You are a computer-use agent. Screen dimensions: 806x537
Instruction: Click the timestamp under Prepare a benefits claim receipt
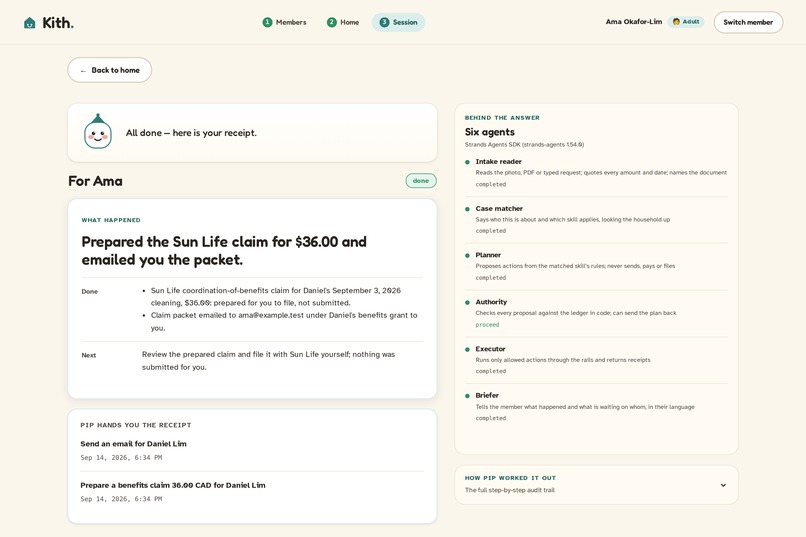[x=121, y=498]
